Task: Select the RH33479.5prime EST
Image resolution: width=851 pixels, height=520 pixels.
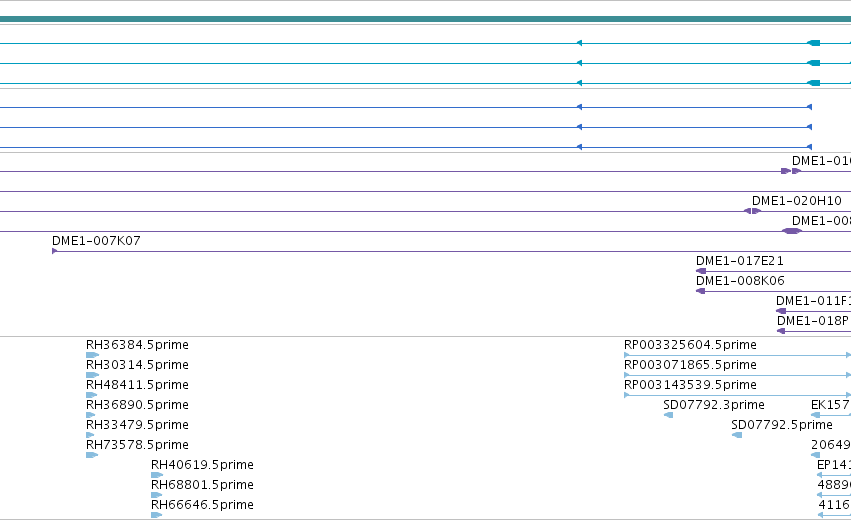Action: [137, 425]
